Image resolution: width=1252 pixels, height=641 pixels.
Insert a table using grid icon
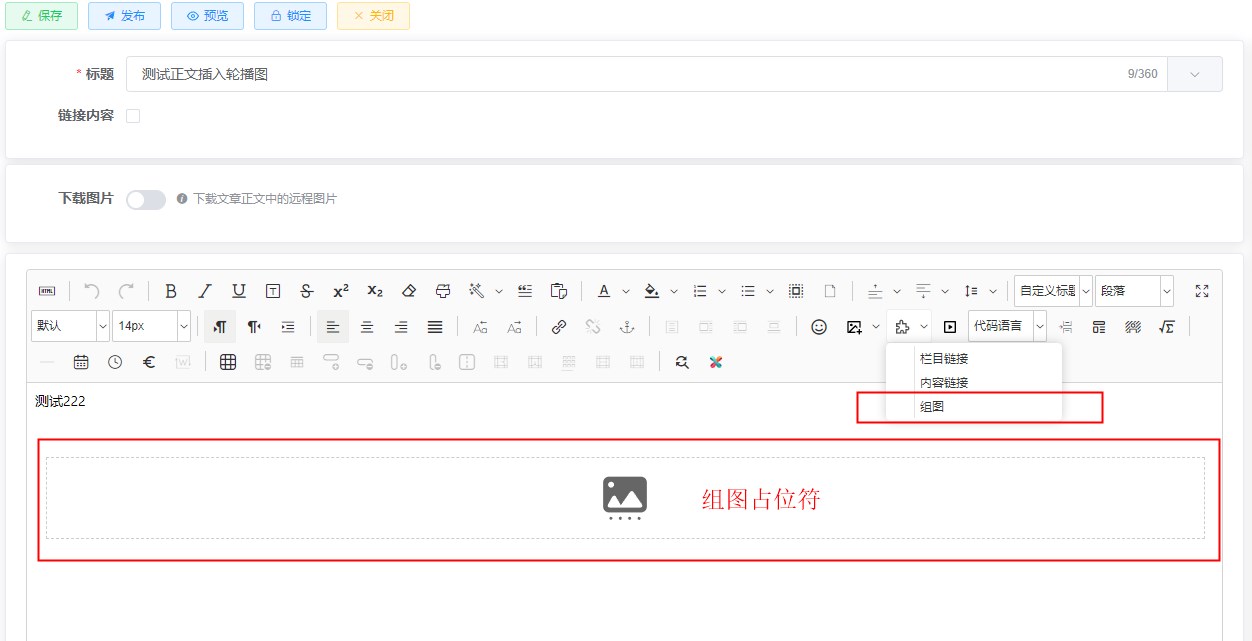pyautogui.click(x=228, y=362)
